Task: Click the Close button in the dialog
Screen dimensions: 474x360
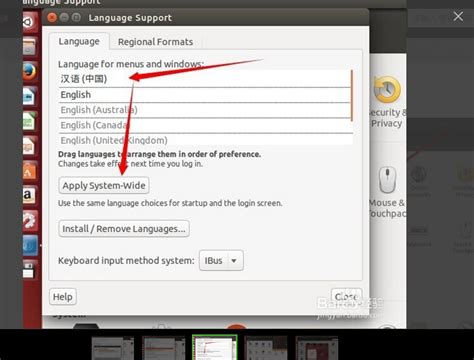Action: click(x=346, y=296)
